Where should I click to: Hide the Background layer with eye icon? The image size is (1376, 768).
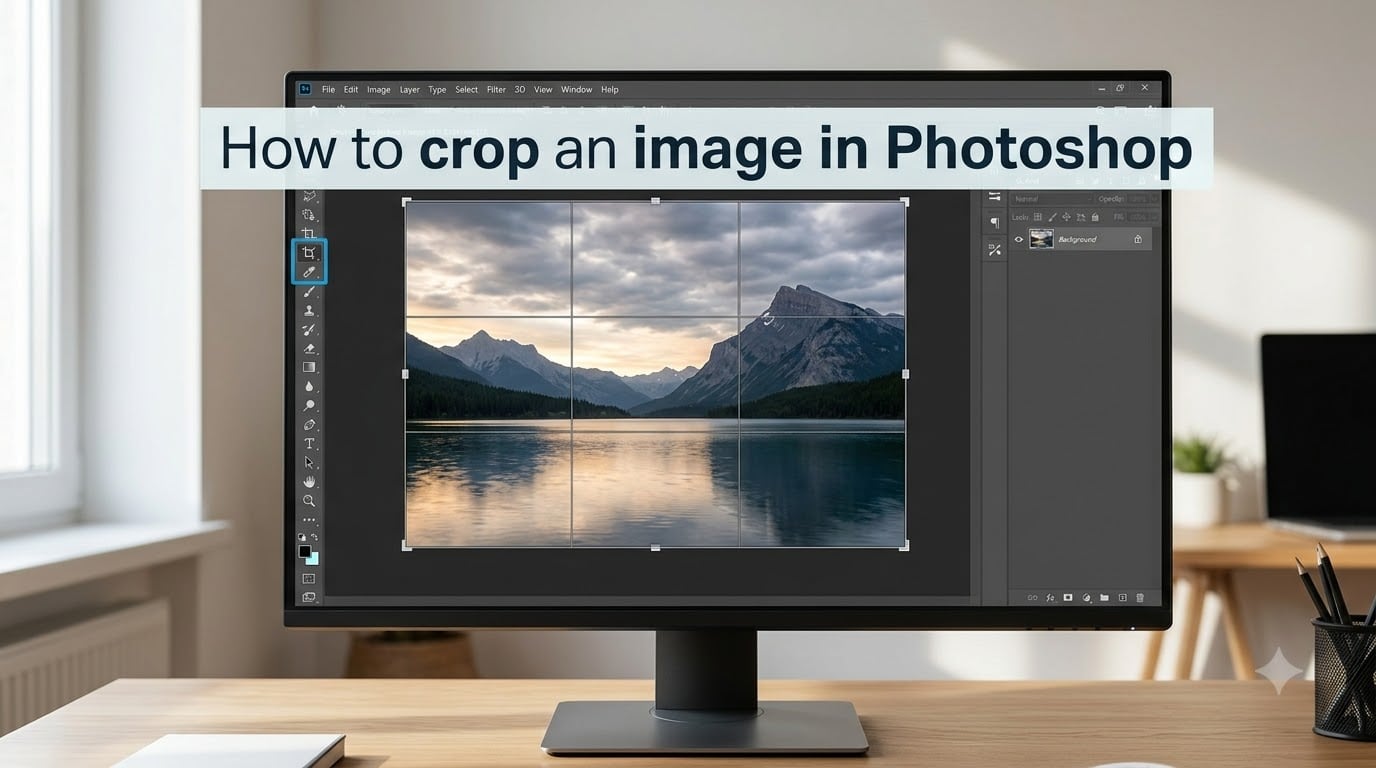tap(1019, 239)
